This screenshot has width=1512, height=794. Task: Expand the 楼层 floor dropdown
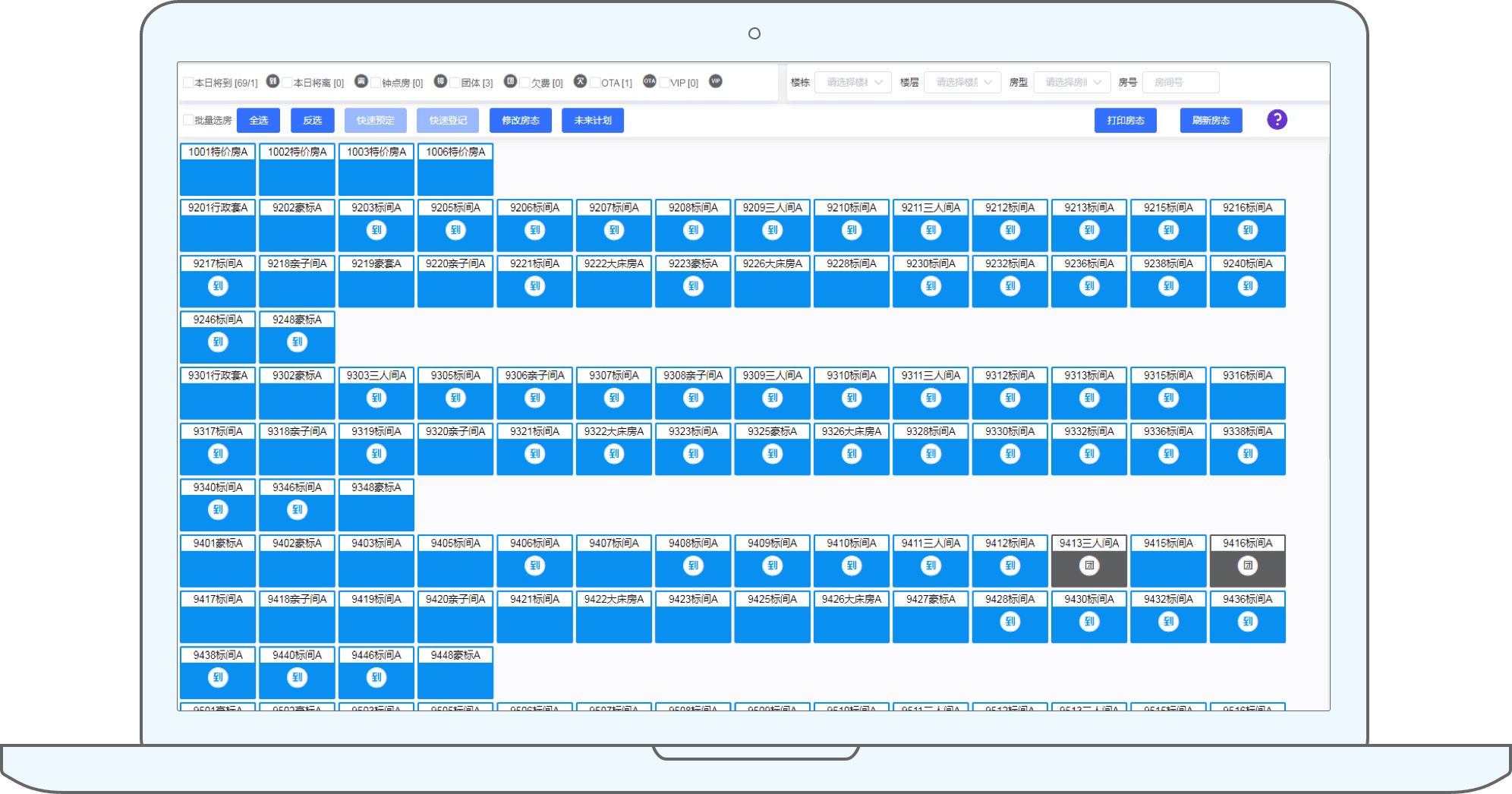coord(962,83)
